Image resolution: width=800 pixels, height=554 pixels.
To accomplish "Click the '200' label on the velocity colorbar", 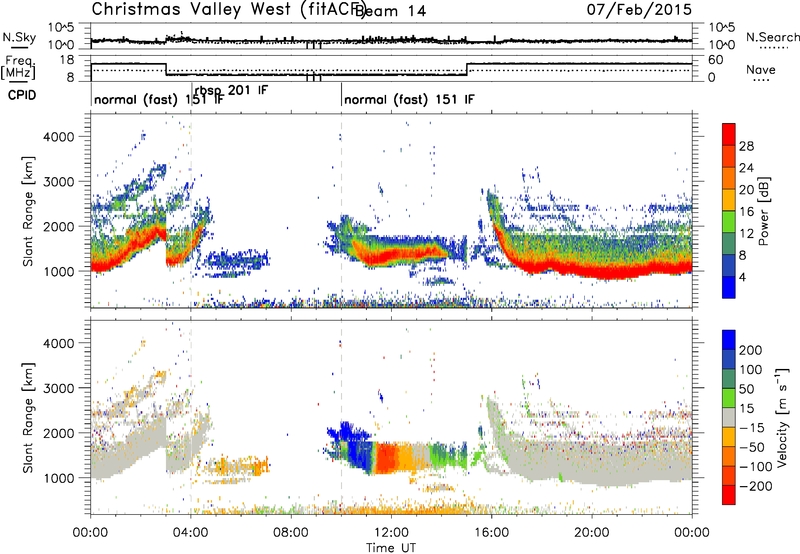I will [751, 350].
